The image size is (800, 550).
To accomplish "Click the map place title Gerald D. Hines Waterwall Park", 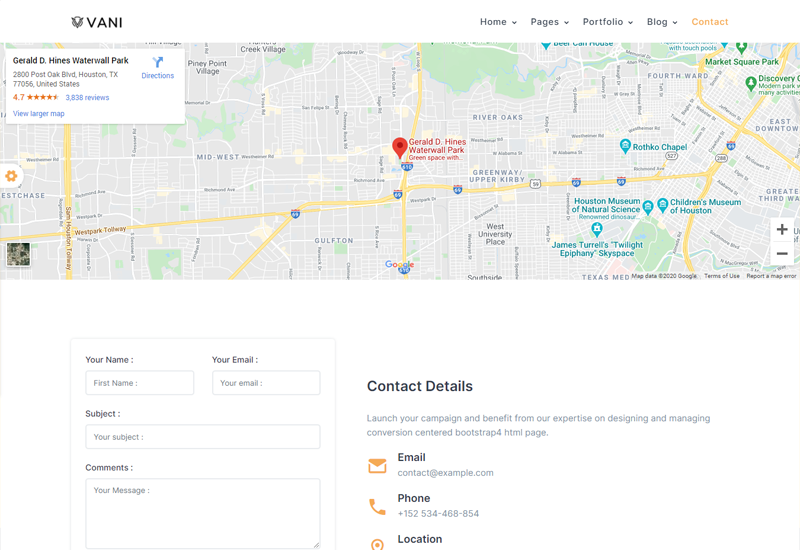I will coord(70,60).
